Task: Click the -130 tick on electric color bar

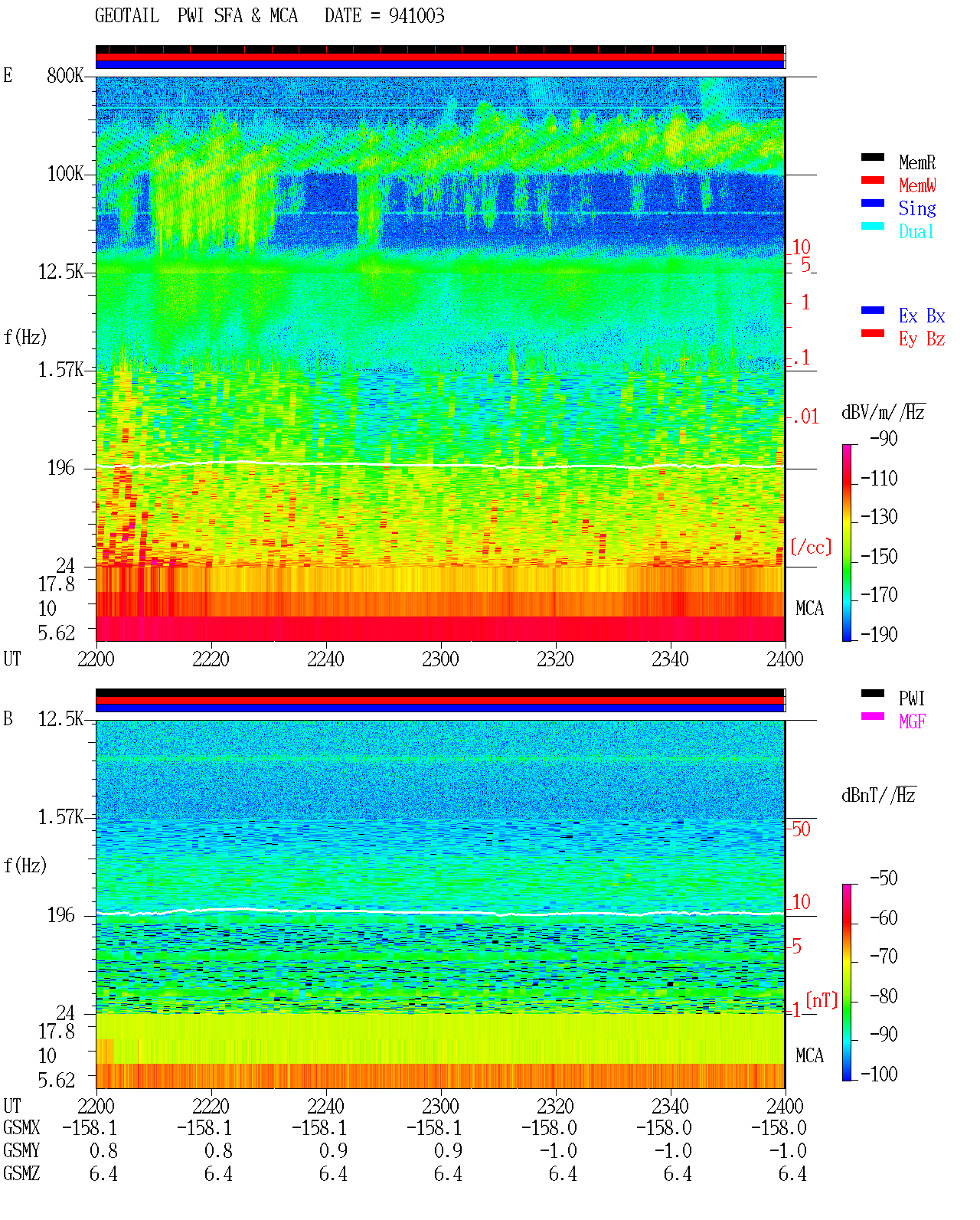Action: [879, 517]
